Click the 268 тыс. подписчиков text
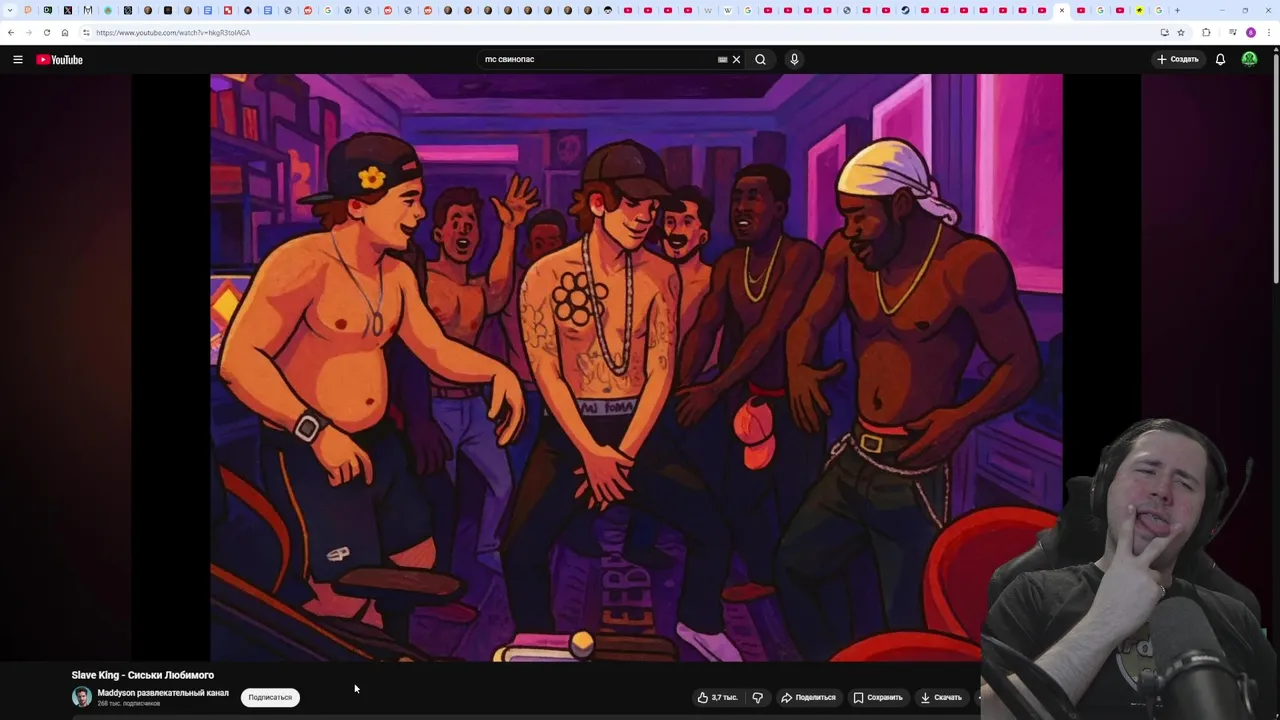This screenshot has height=720, width=1280. [128, 704]
